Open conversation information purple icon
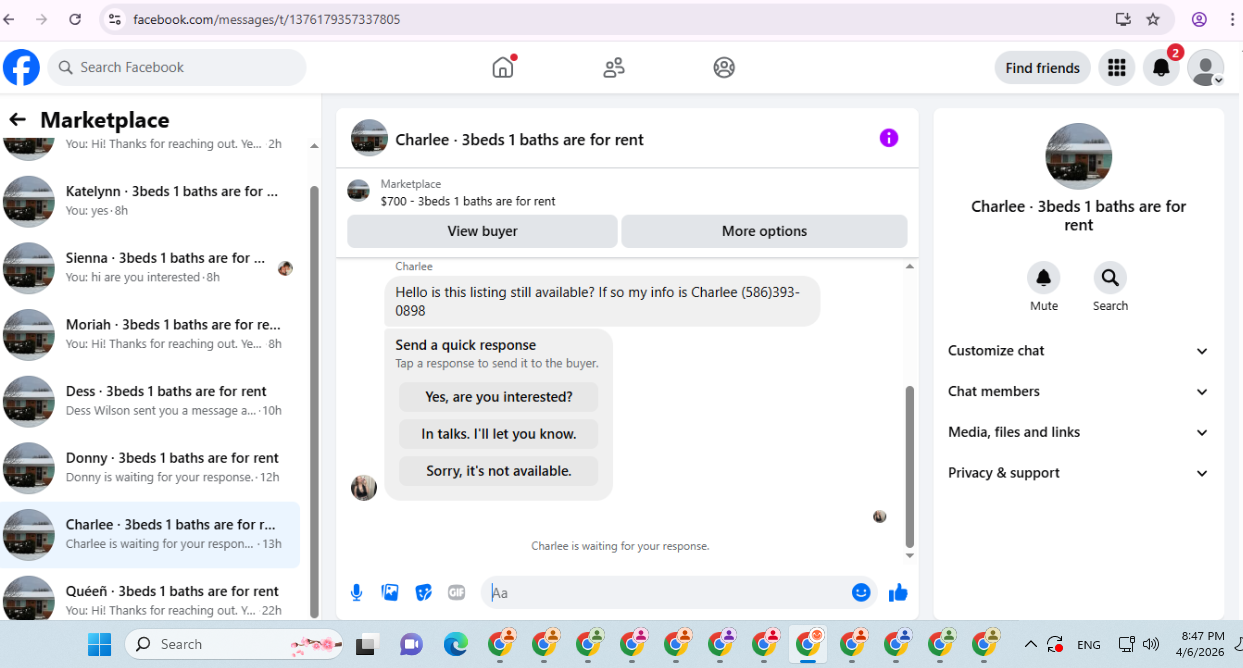 pyautogui.click(x=889, y=138)
